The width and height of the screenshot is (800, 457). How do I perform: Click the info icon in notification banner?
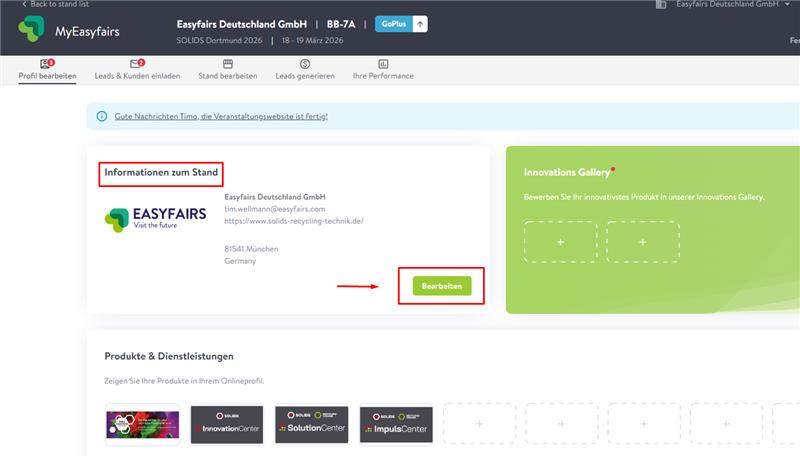pyautogui.click(x=102, y=117)
